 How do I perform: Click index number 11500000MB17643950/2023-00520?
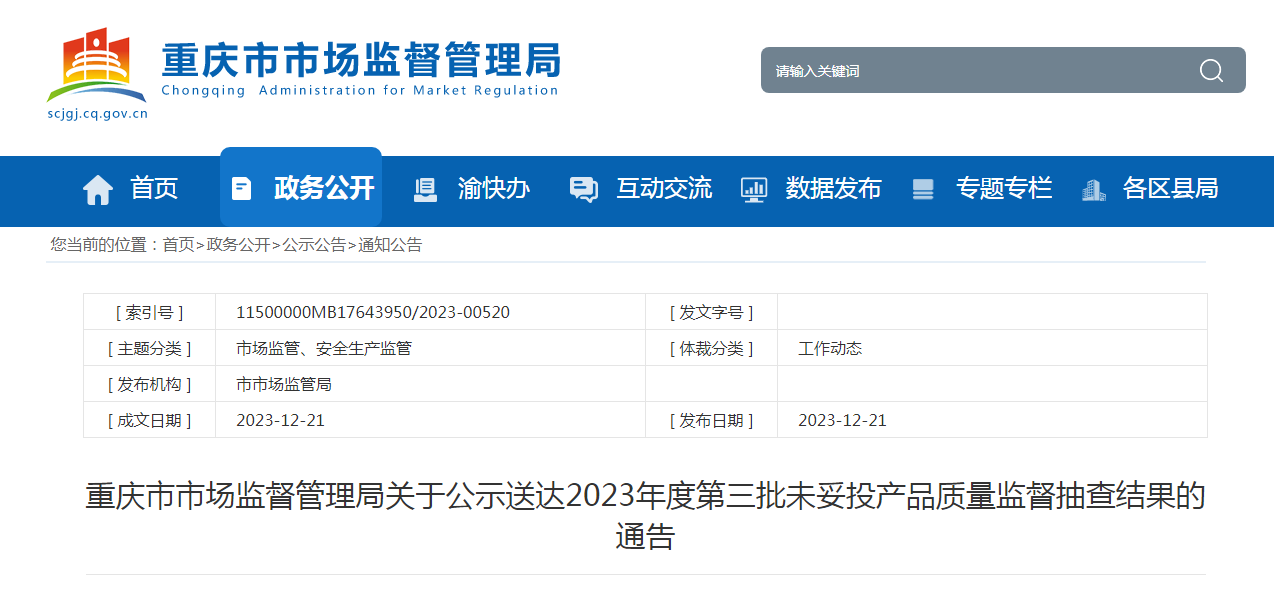click(x=373, y=312)
